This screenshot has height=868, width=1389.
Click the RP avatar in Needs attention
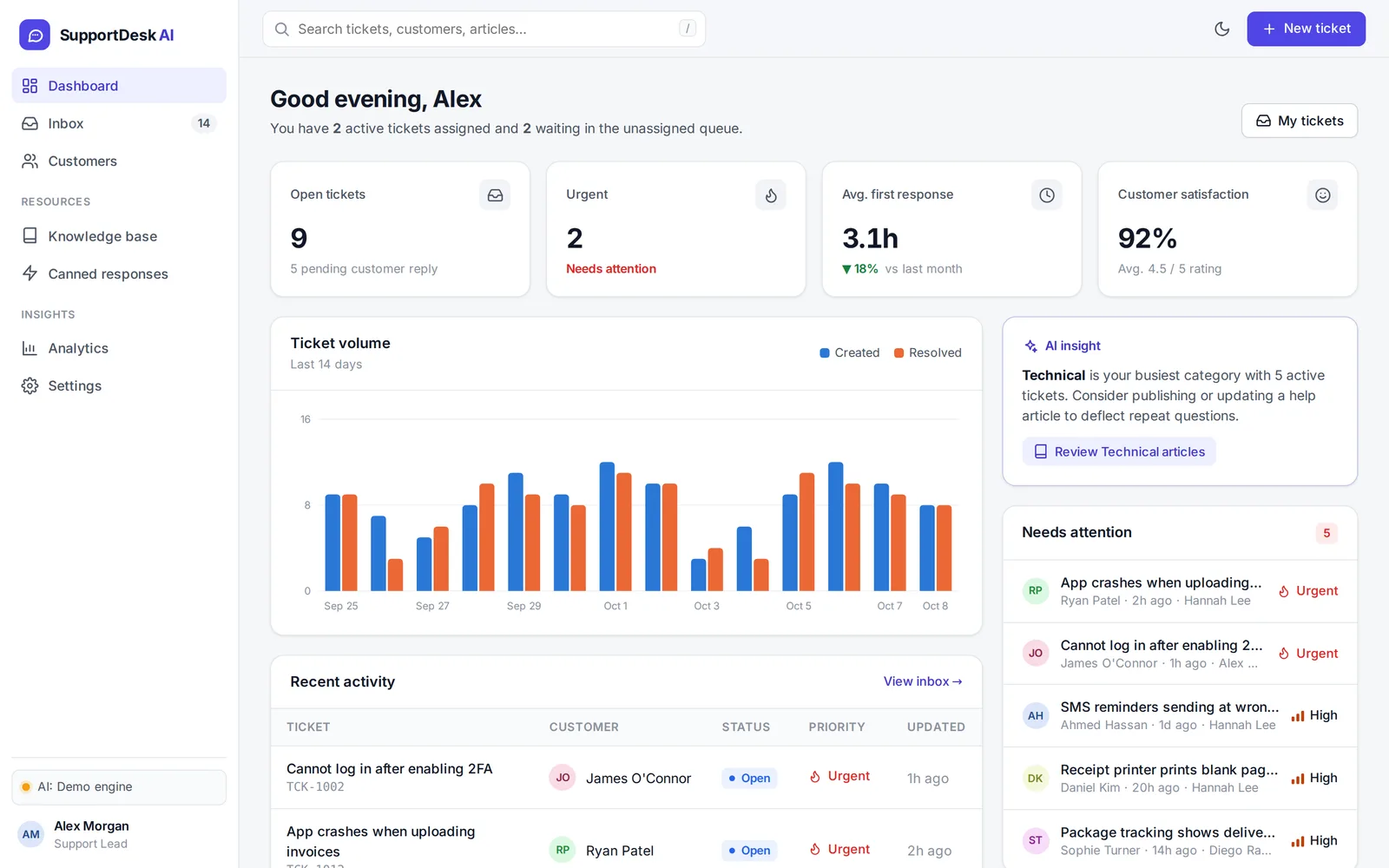point(1035,591)
